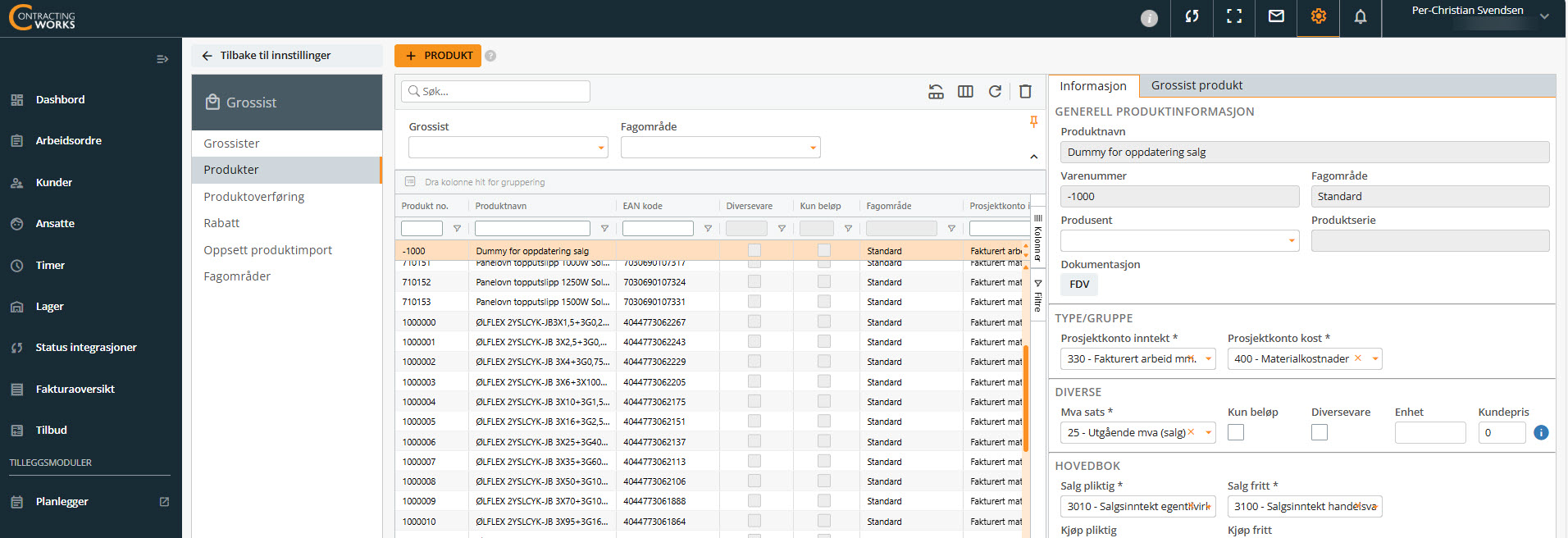Viewport: 1568px width, 538px height.
Task: Open the integrations sync icon in top bar
Action: (1192, 16)
